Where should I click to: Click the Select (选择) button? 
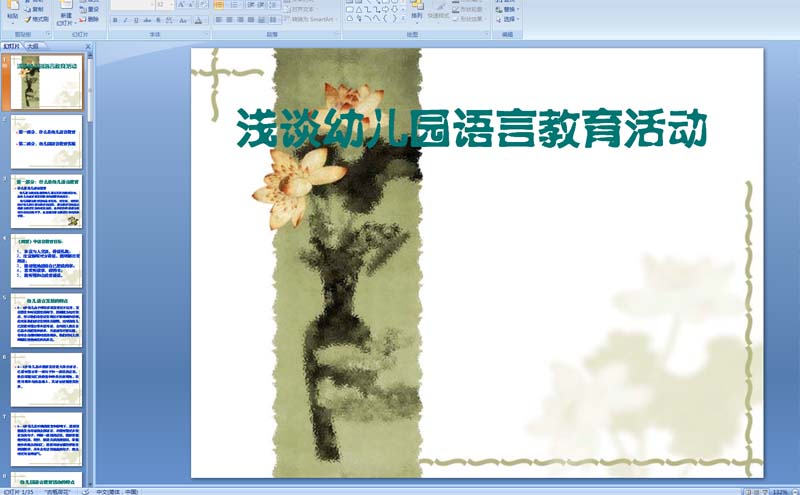[x=507, y=19]
